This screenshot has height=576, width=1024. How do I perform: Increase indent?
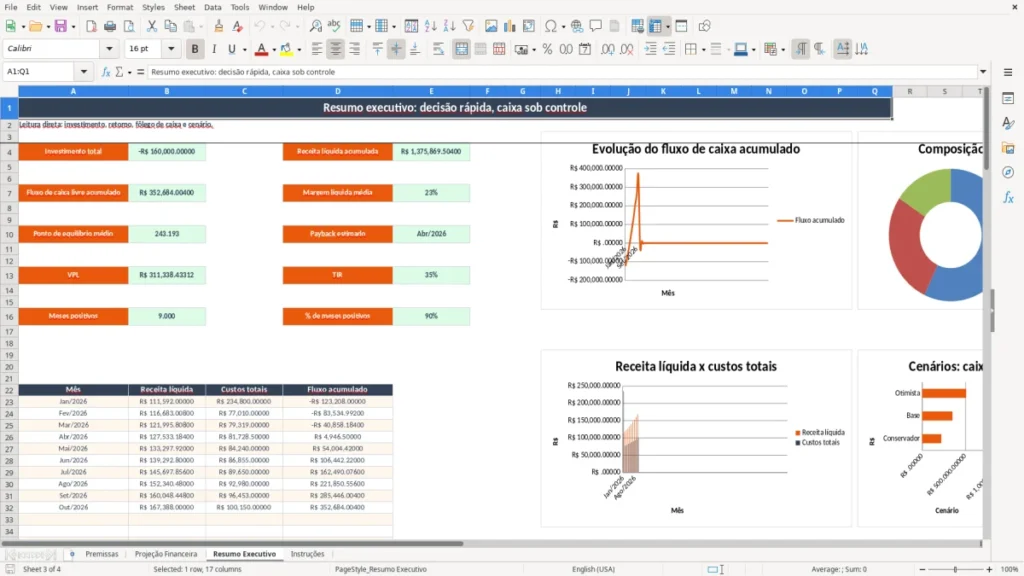[650, 49]
